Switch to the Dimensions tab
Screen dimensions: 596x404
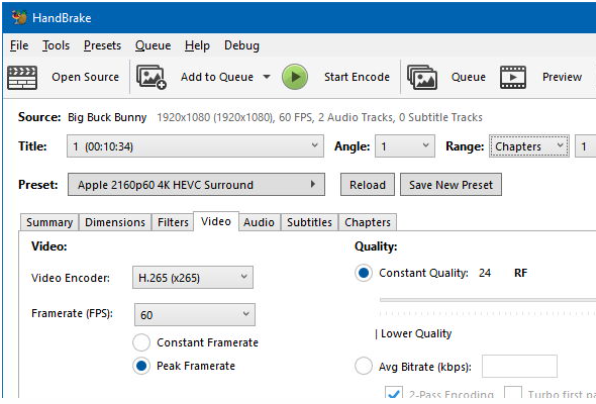(x=115, y=222)
